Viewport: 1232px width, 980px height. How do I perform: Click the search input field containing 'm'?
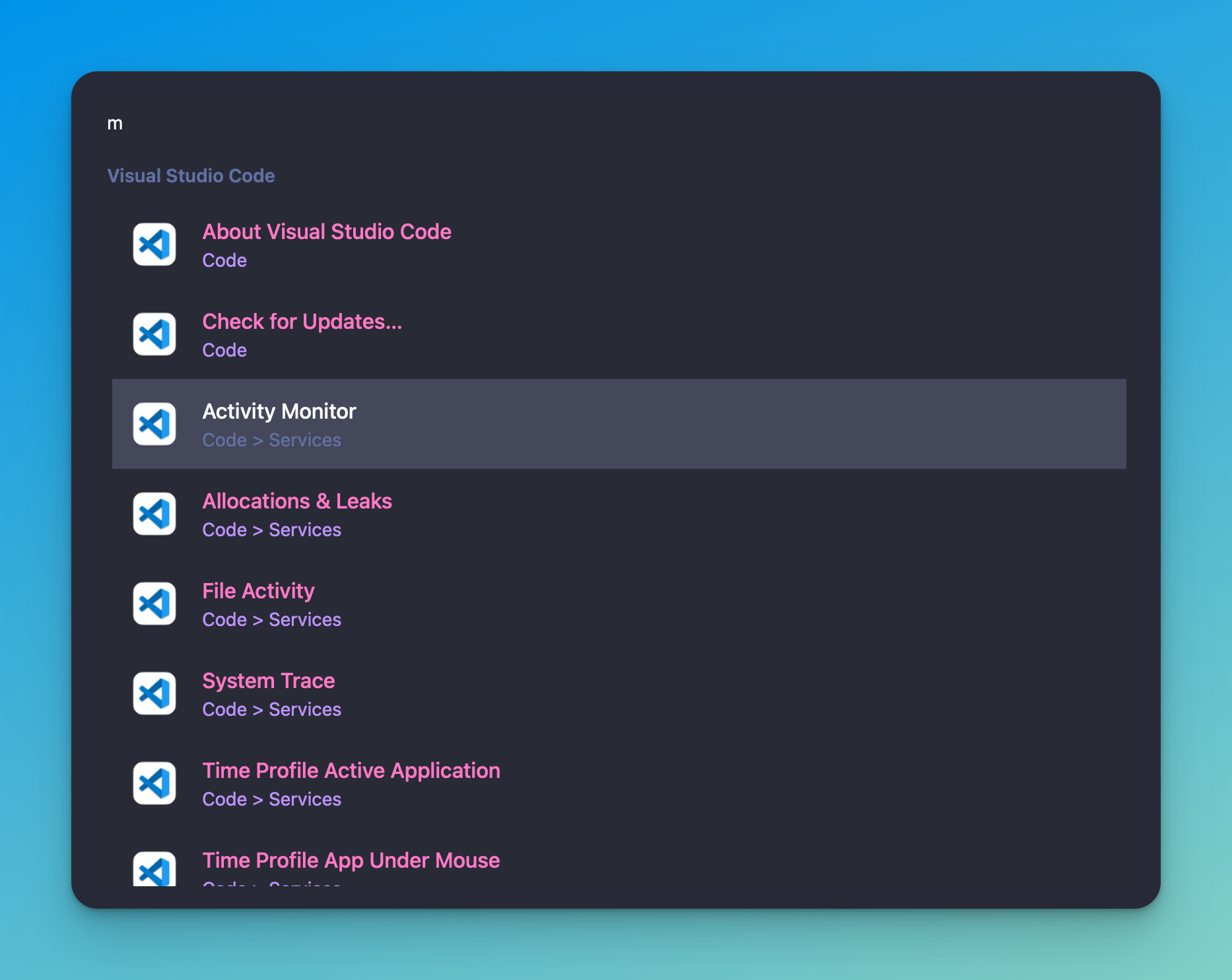[616, 123]
